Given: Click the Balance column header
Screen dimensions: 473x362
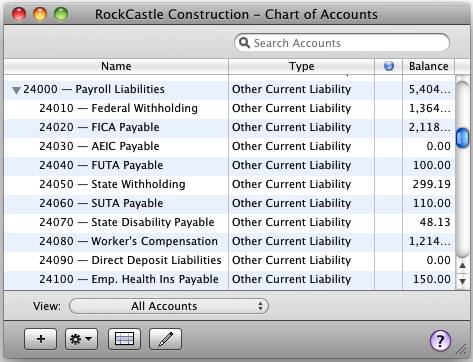Looking at the screenshot, I should pos(428,66).
